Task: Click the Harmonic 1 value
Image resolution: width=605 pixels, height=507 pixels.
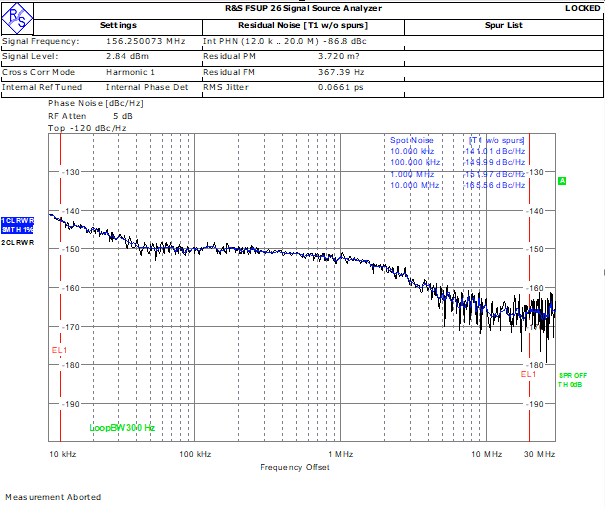Action: pyautogui.click(x=130, y=72)
